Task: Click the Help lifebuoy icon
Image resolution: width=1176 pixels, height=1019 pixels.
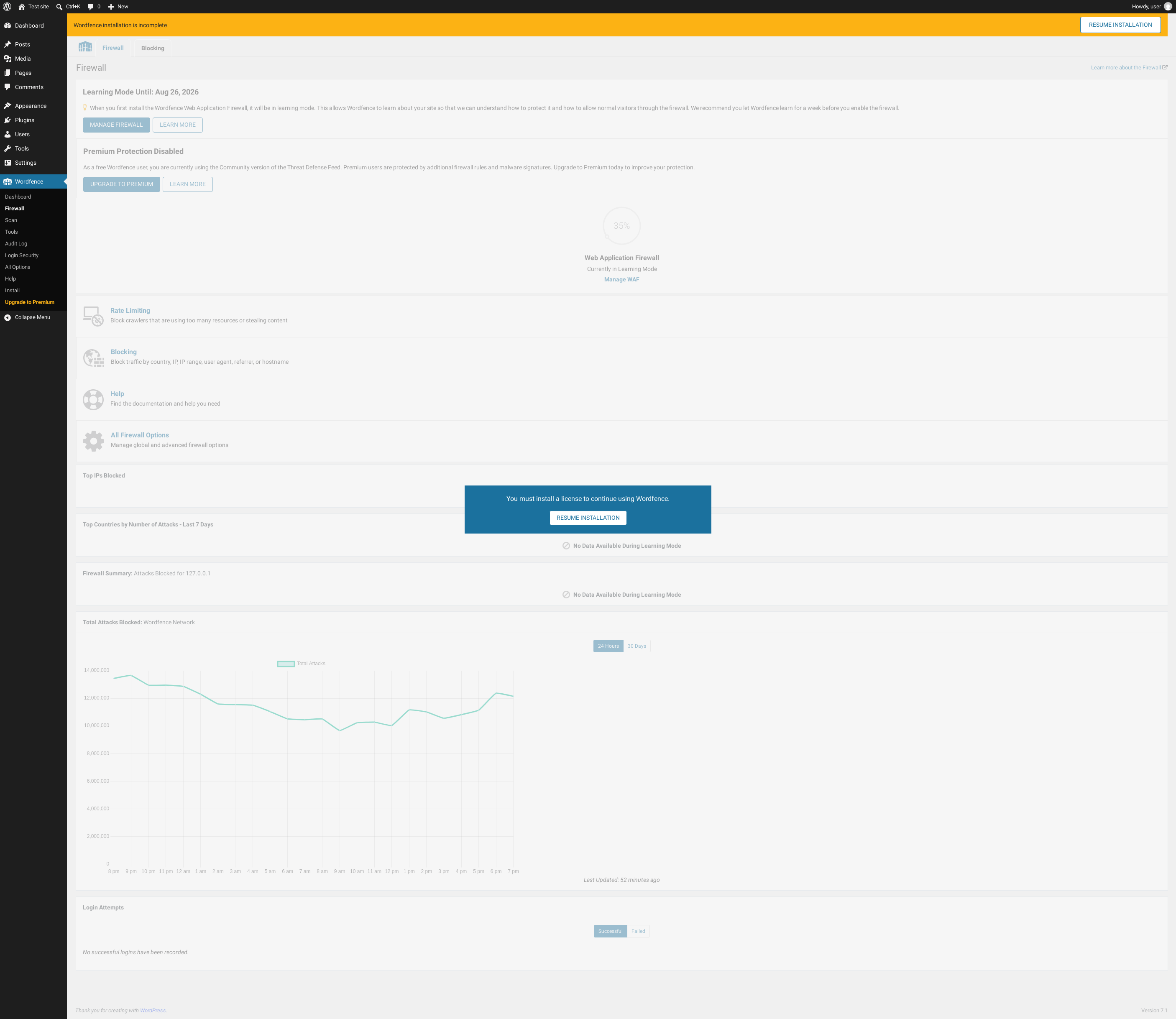Action: [93, 399]
